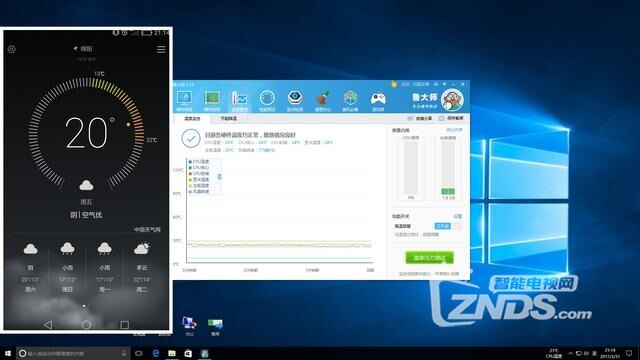Click the CPU usage bar gauge

[x=411, y=168]
